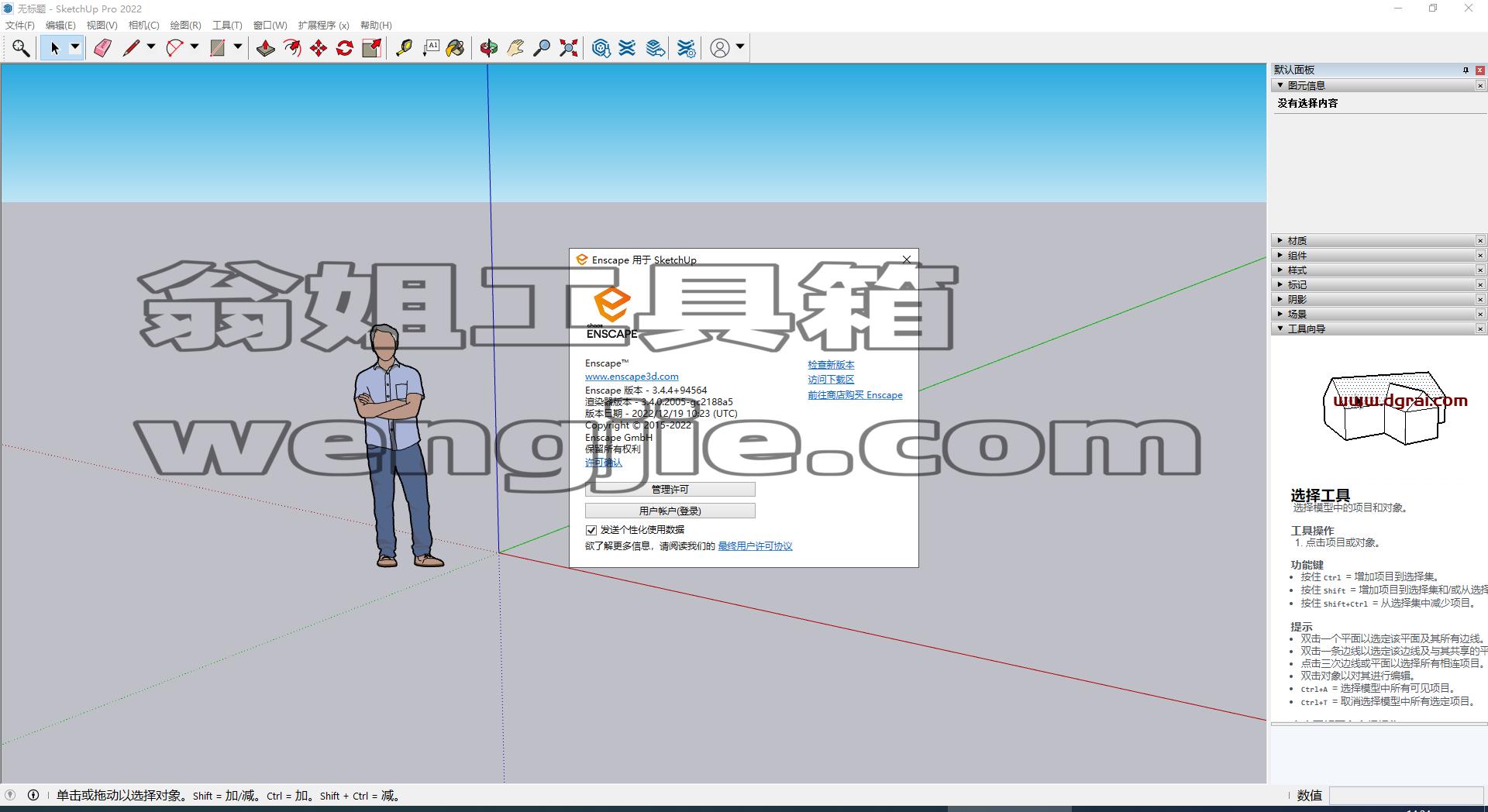Pick the Eraser tool
This screenshot has width=1488, height=812.
(102, 48)
